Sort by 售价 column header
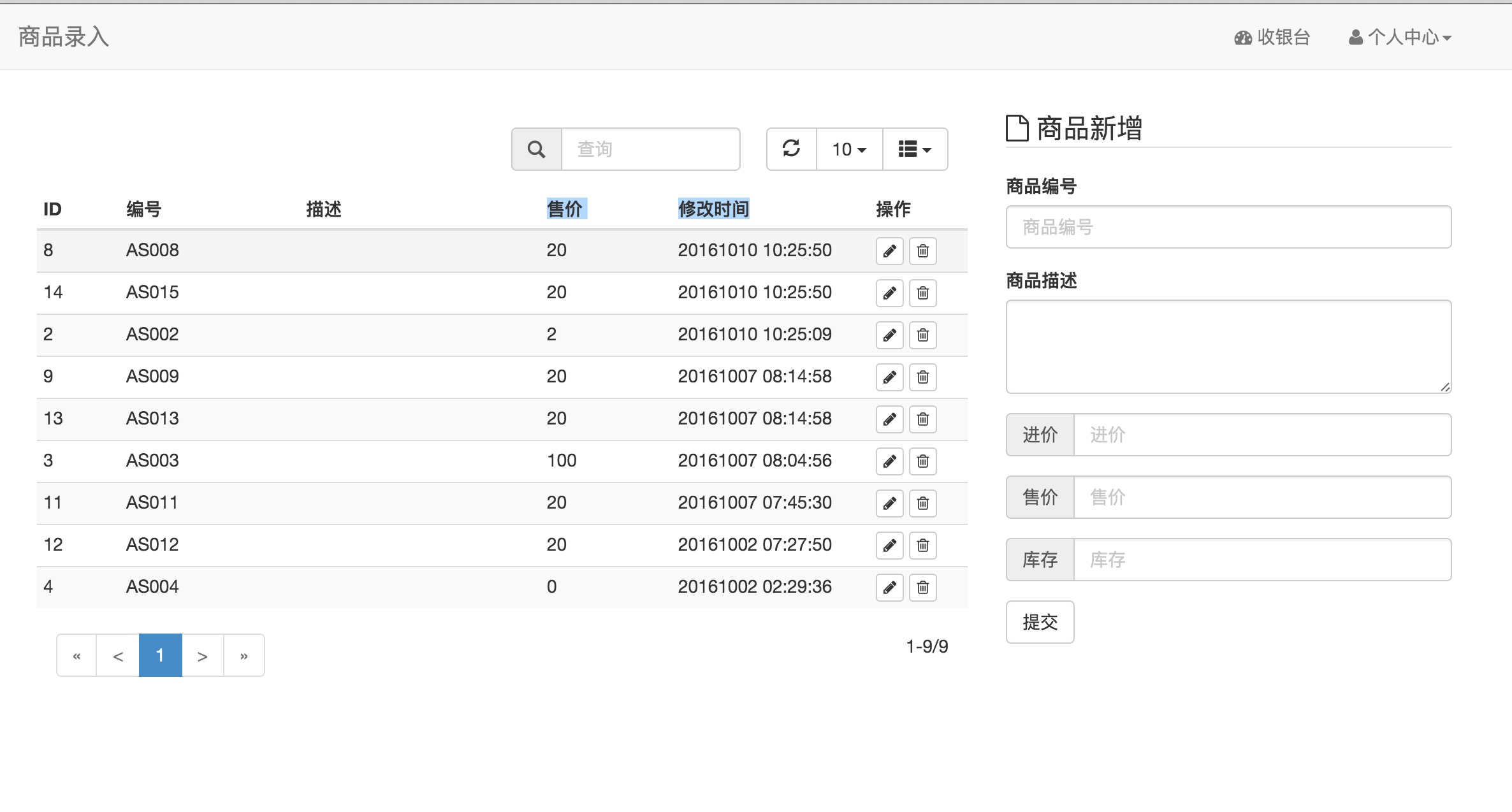Viewport: 1512px width, 812px height. pyautogui.click(x=565, y=209)
